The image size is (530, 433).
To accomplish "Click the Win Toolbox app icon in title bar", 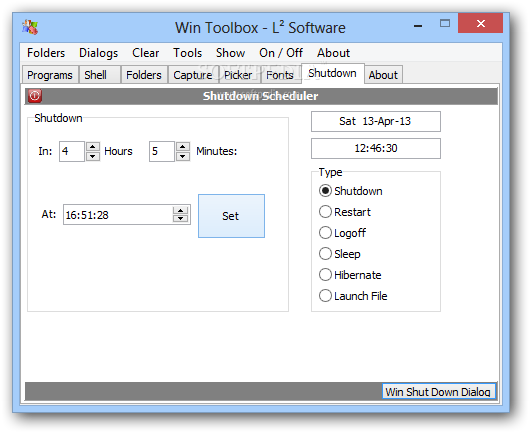I will point(30,27).
